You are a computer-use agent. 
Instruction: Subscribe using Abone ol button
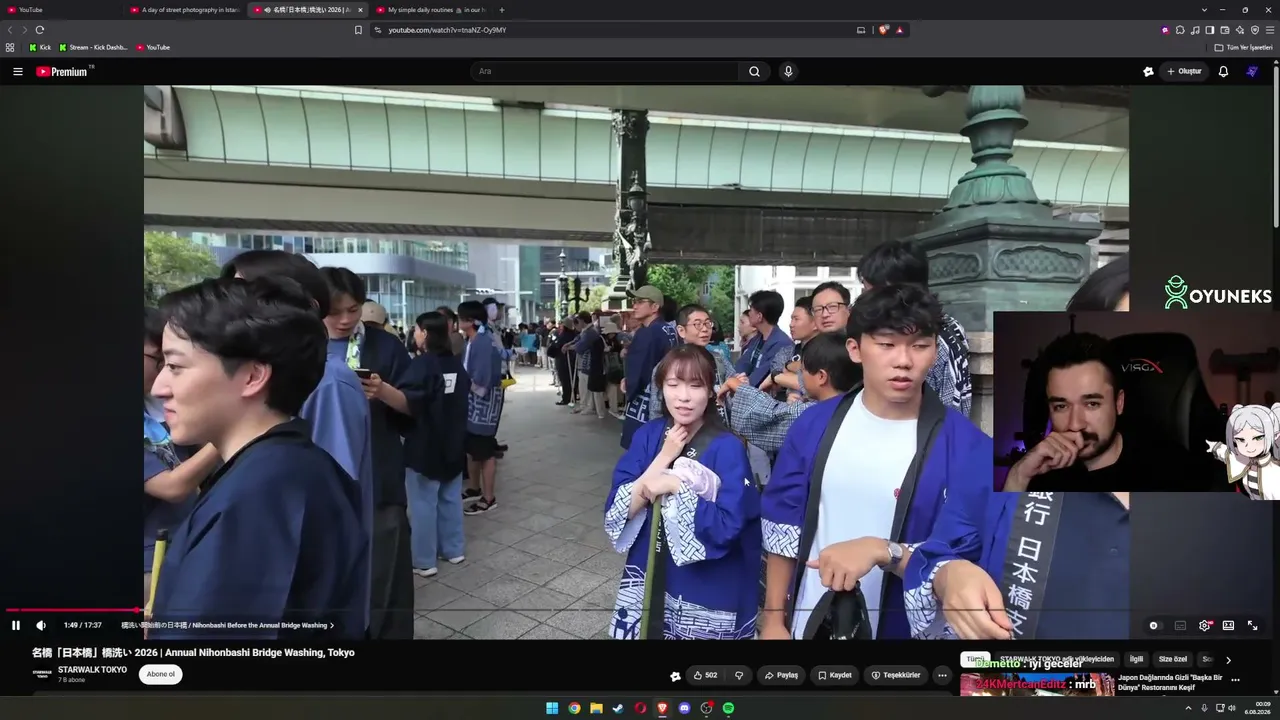pos(161,674)
